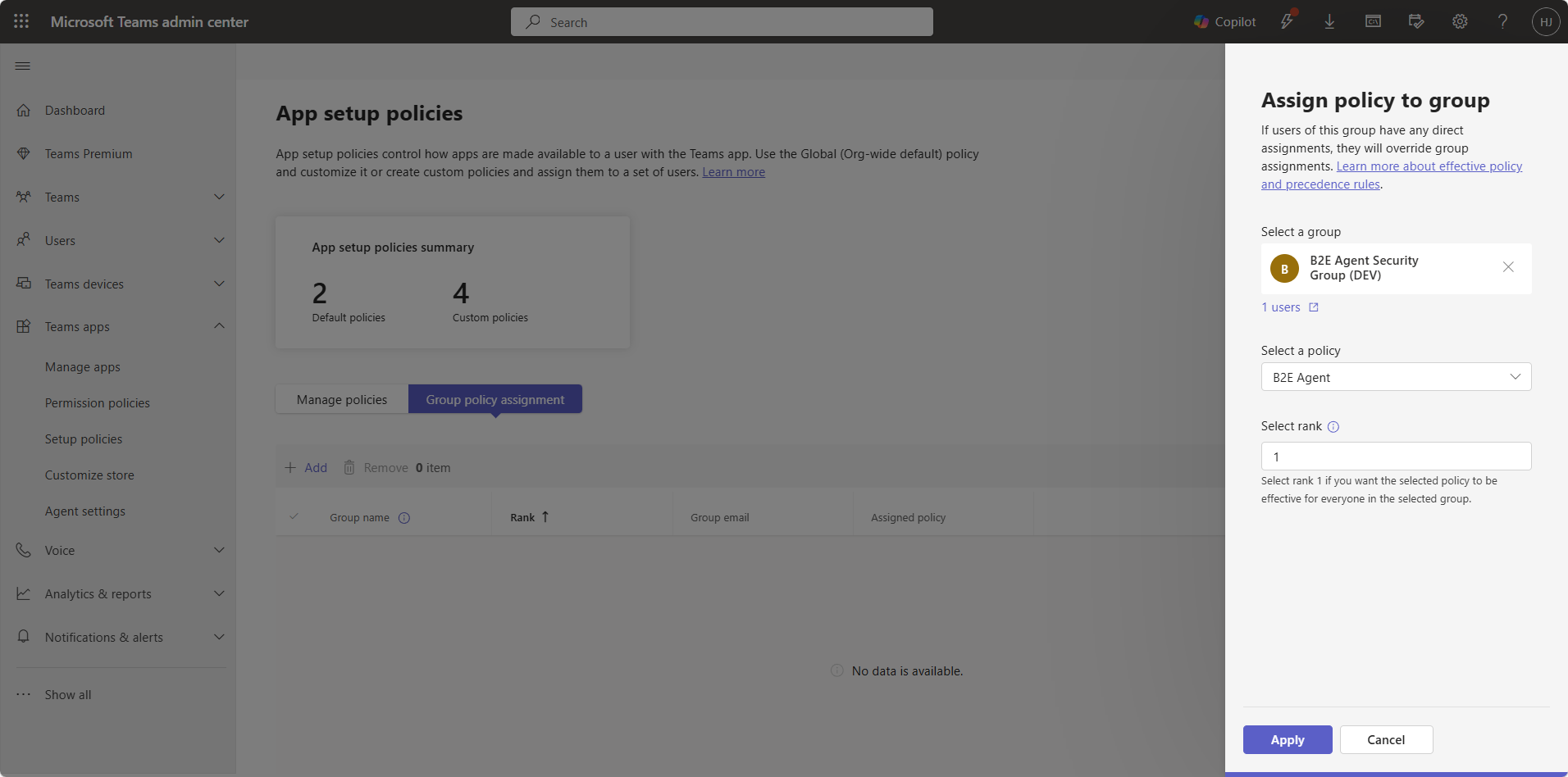
Task: Open the settings gear icon
Action: [x=1460, y=22]
